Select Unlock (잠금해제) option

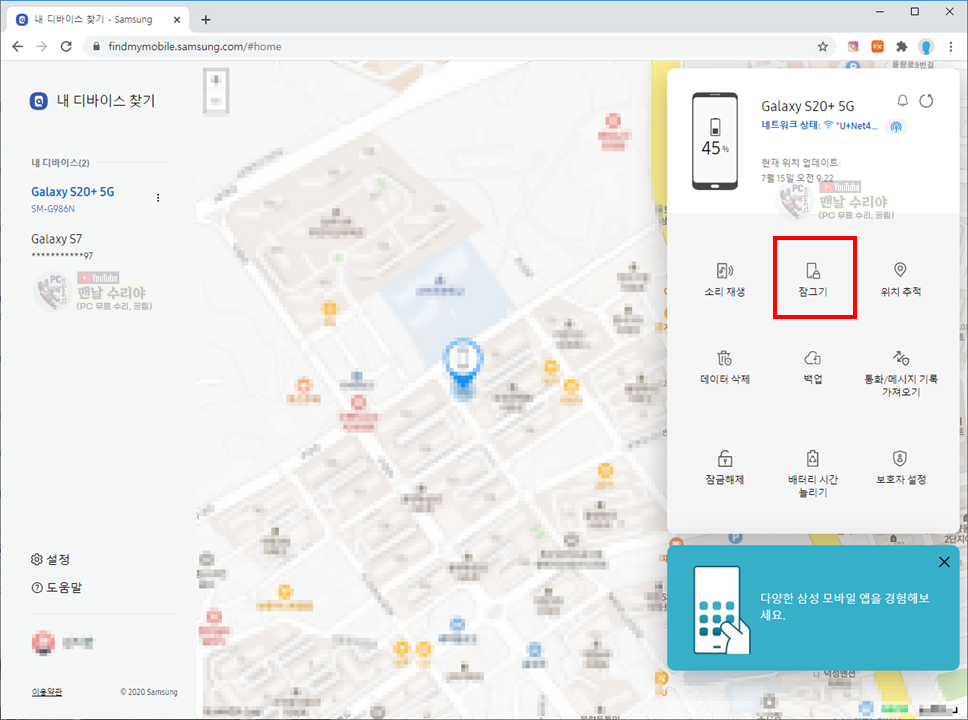click(724, 467)
